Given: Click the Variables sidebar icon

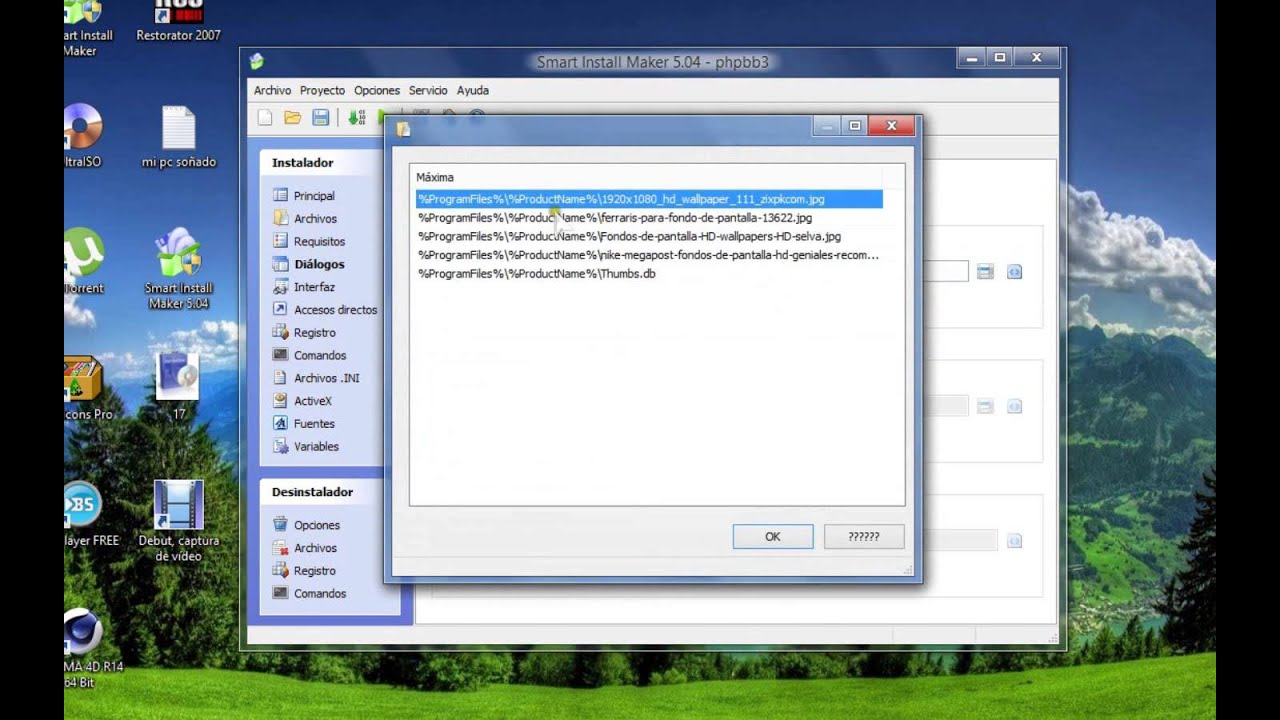Looking at the screenshot, I should (281, 446).
